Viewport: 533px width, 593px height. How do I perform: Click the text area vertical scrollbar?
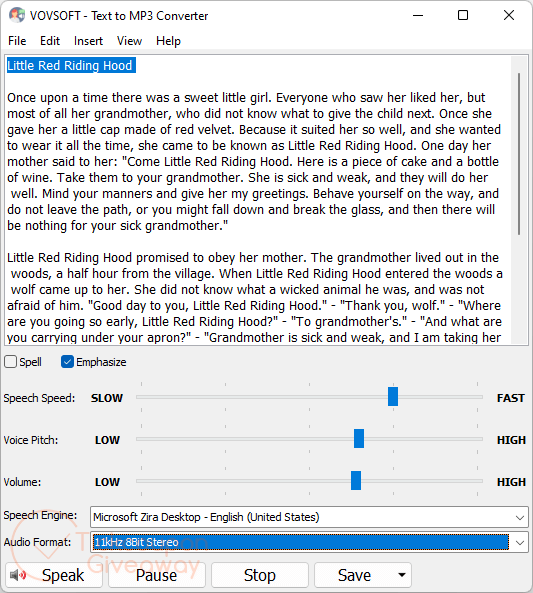[x=519, y=154]
